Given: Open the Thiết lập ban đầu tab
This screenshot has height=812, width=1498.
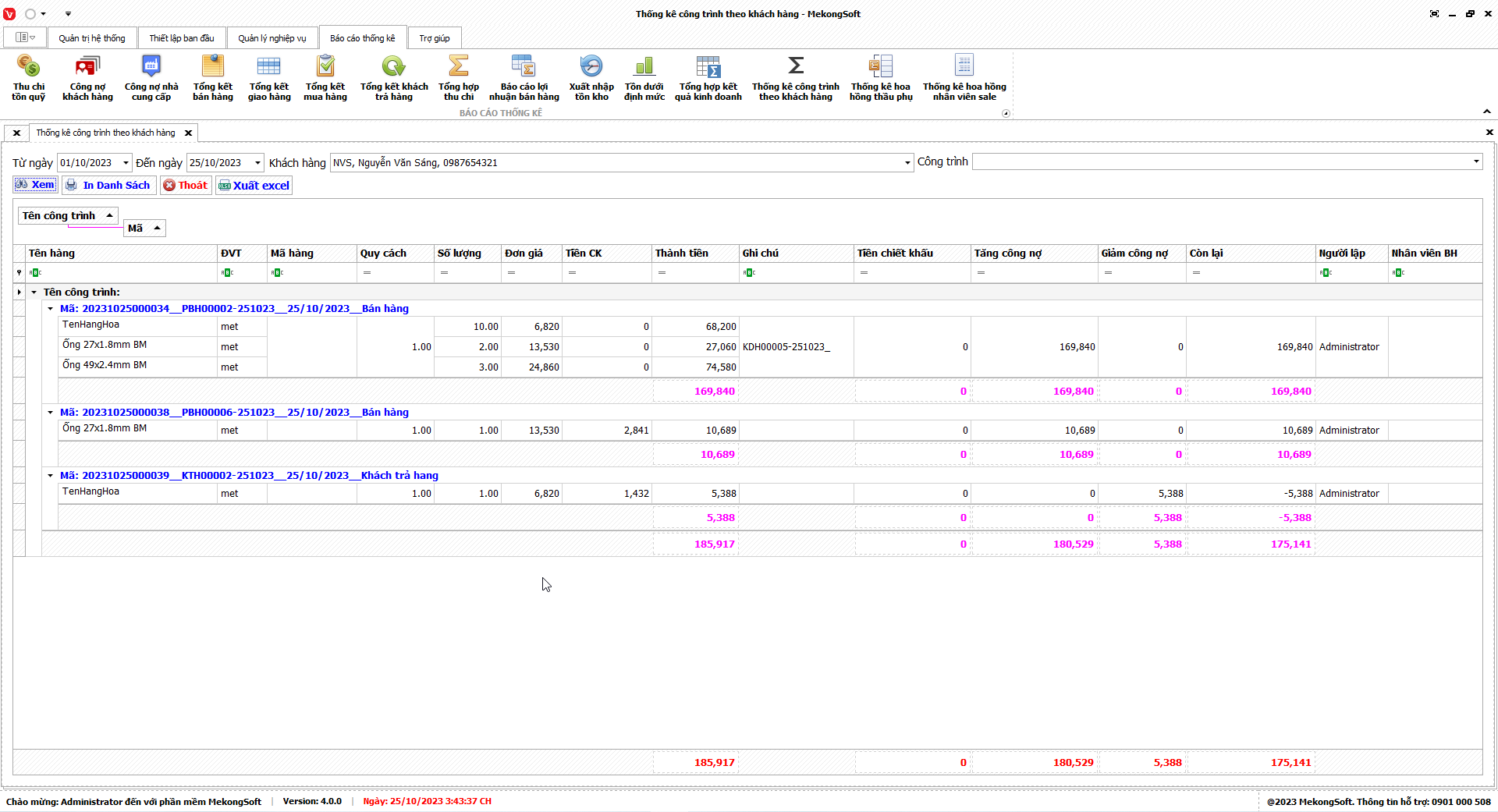Looking at the screenshot, I should point(181,38).
